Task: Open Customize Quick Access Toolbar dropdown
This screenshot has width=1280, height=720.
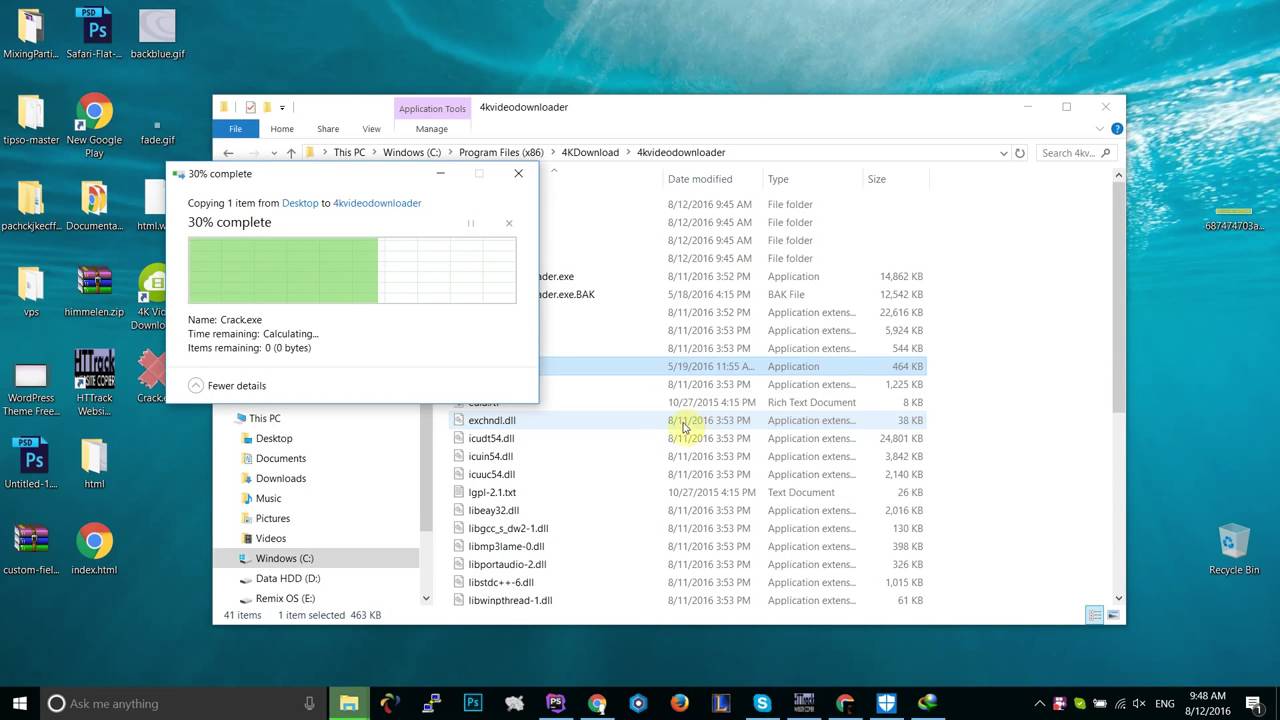Action: 282,107
